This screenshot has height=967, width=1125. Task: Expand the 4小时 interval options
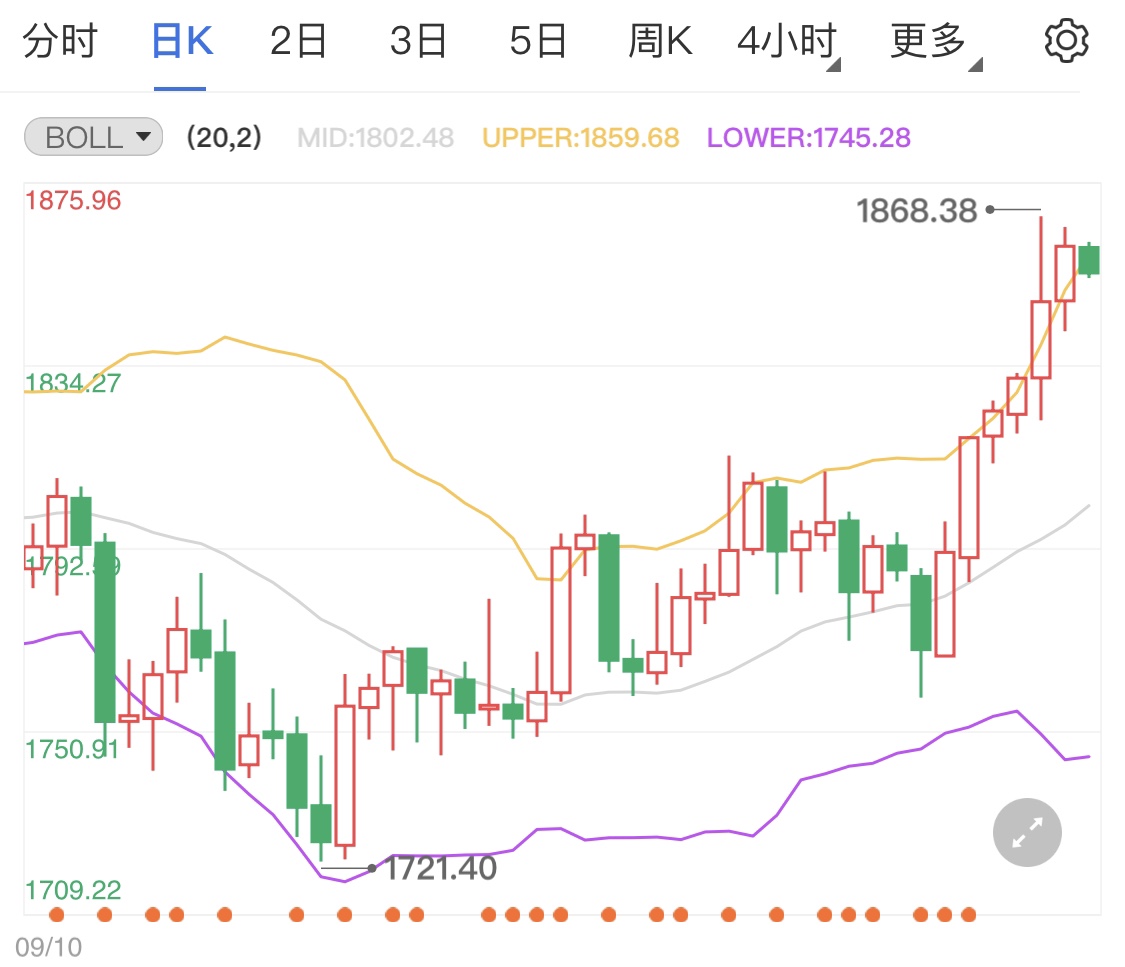(x=787, y=40)
